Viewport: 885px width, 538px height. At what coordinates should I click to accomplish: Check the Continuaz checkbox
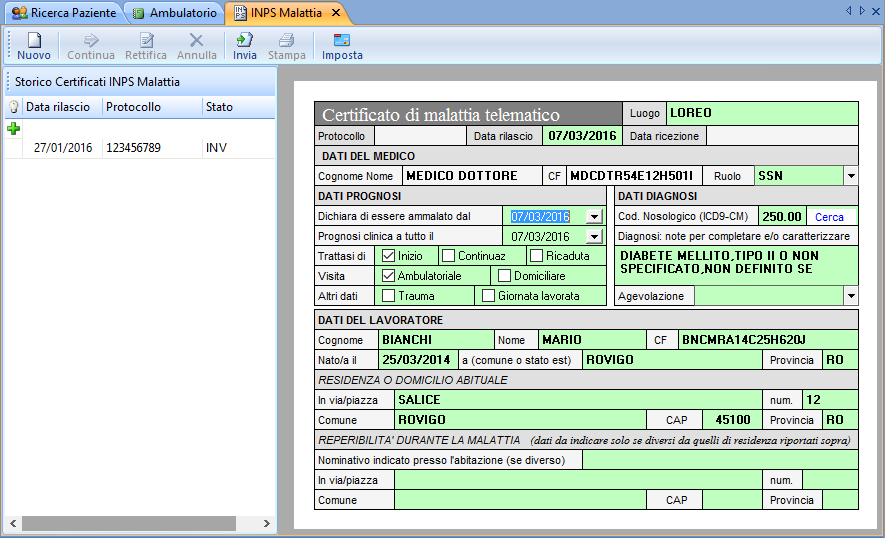coord(449,256)
